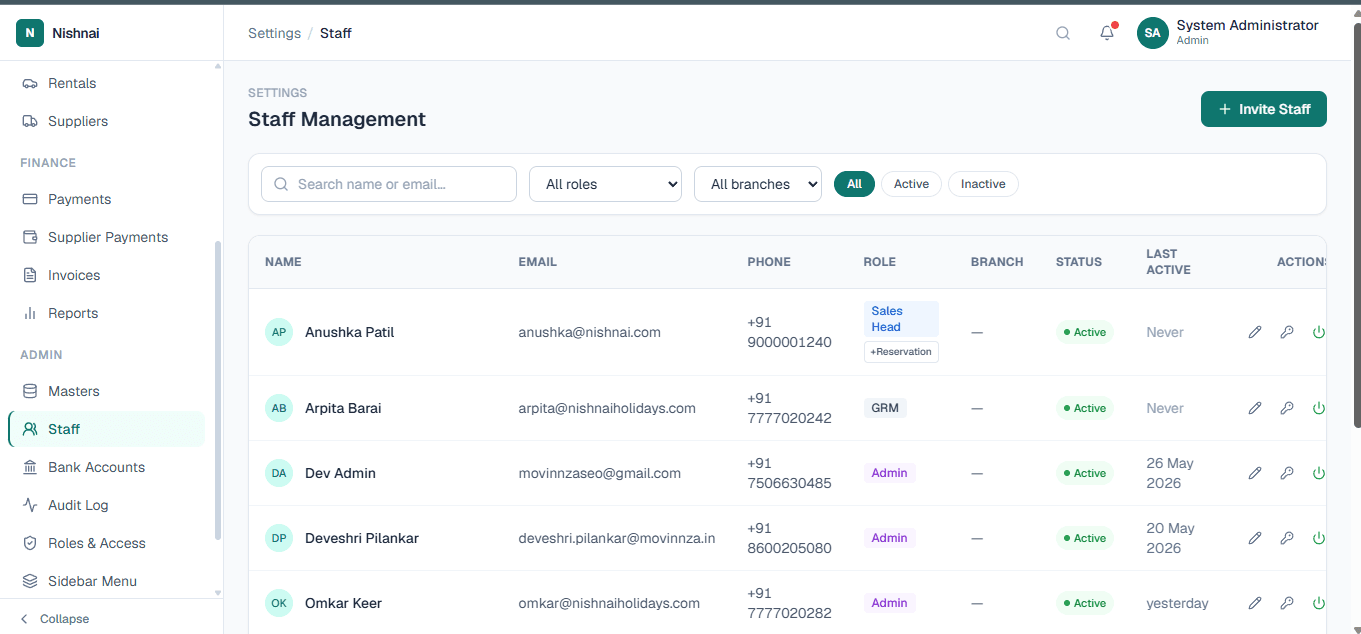This screenshot has width=1361, height=634.
Task: Toggle power icon for Deveshri Pilankar
Action: (x=1319, y=538)
